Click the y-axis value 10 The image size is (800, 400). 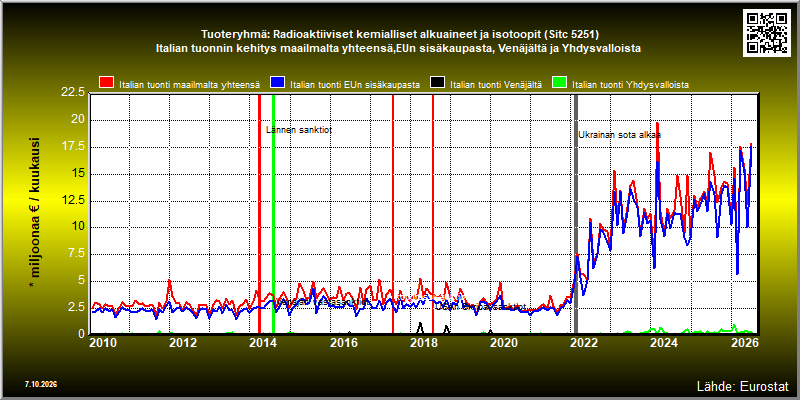pyautogui.click(x=78, y=227)
